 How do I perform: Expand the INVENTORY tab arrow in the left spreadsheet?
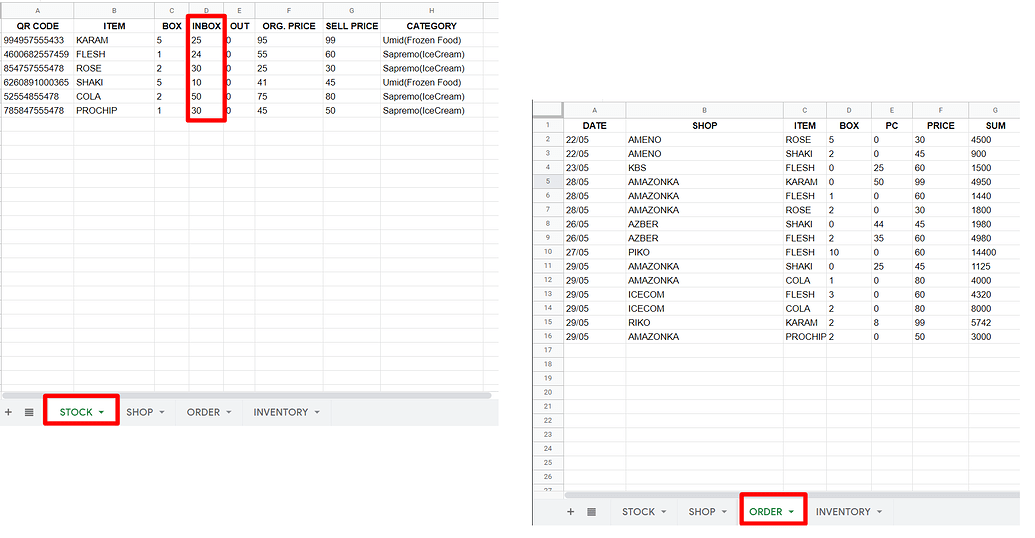click(x=317, y=412)
